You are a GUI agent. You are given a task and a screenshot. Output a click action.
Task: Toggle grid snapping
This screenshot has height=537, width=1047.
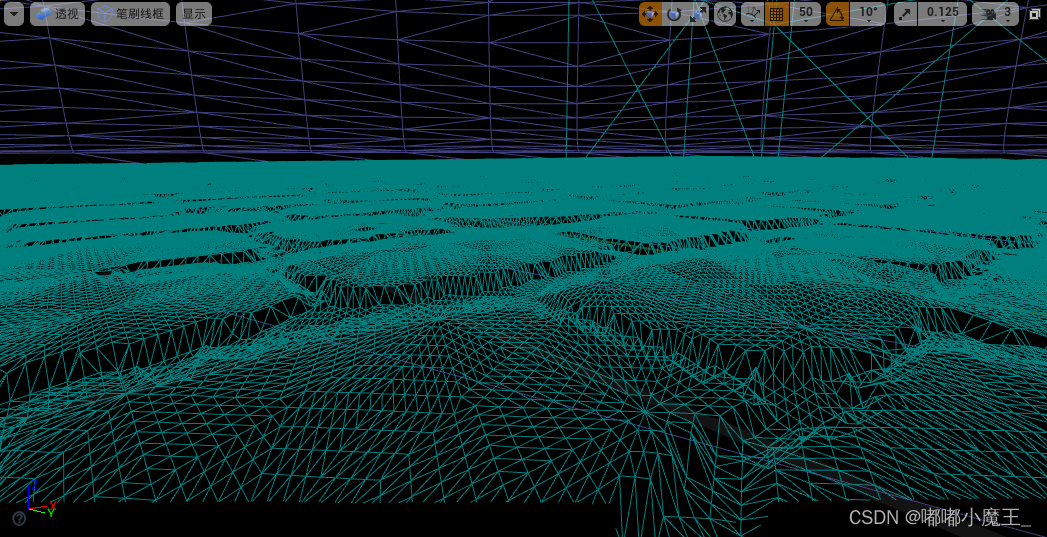click(776, 14)
